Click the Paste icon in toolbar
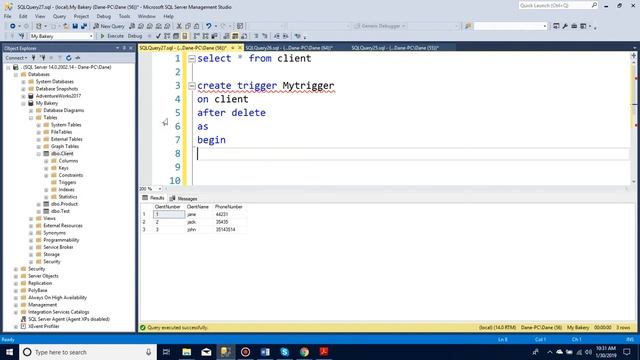This screenshot has width=640, height=360. click(x=197, y=26)
